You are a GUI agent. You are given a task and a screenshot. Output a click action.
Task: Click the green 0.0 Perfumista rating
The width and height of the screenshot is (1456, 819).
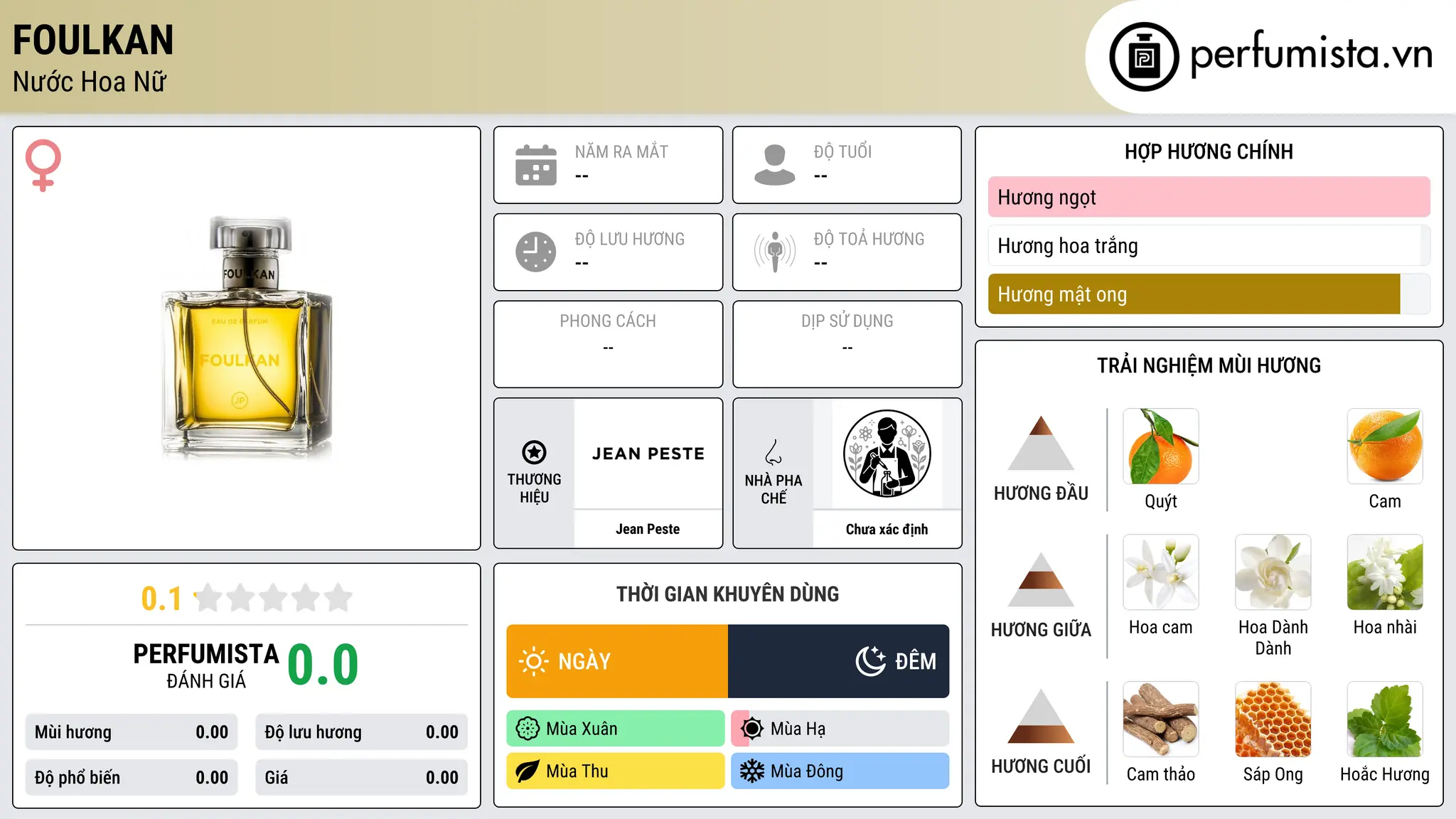[x=323, y=665]
